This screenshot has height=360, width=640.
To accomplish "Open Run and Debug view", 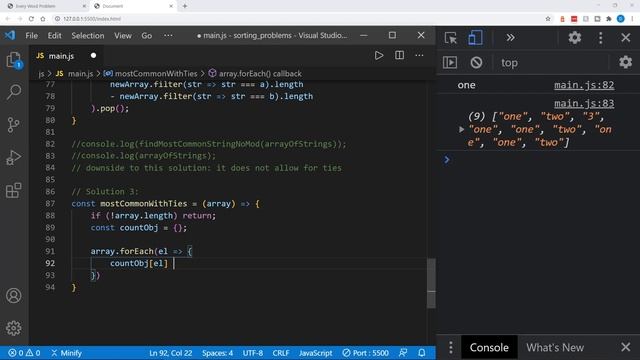I will point(14,158).
